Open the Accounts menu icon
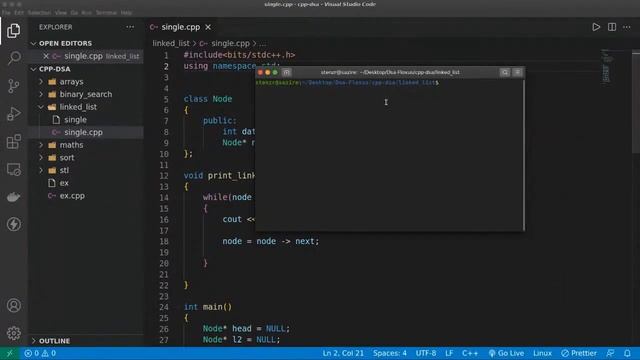This screenshot has width=640, height=360. coord(13,305)
